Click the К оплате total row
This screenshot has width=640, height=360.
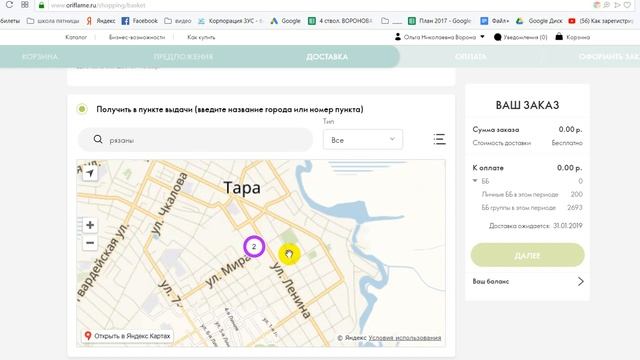pos(527,168)
